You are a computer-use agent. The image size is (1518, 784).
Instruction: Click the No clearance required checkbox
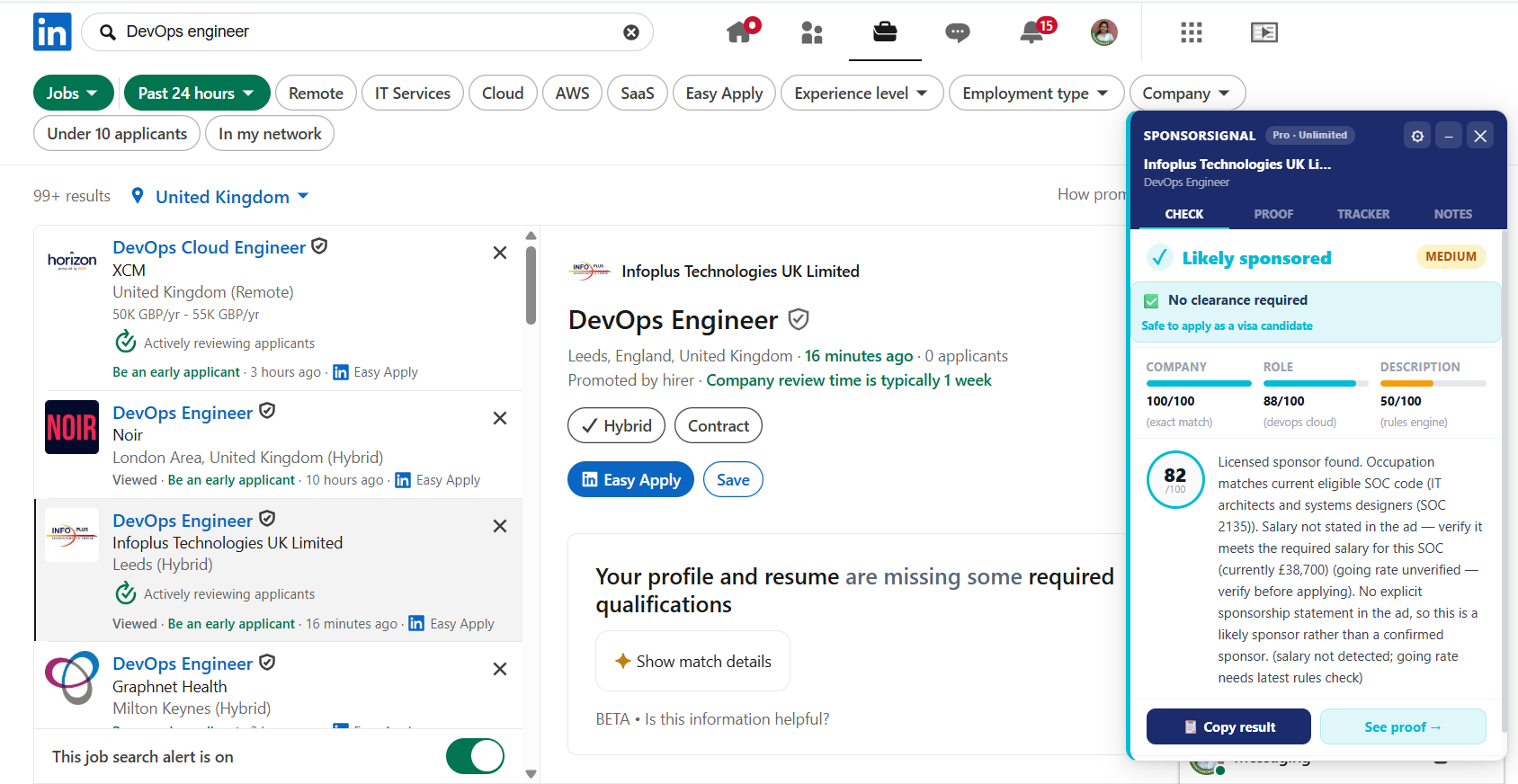point(1151,301)
